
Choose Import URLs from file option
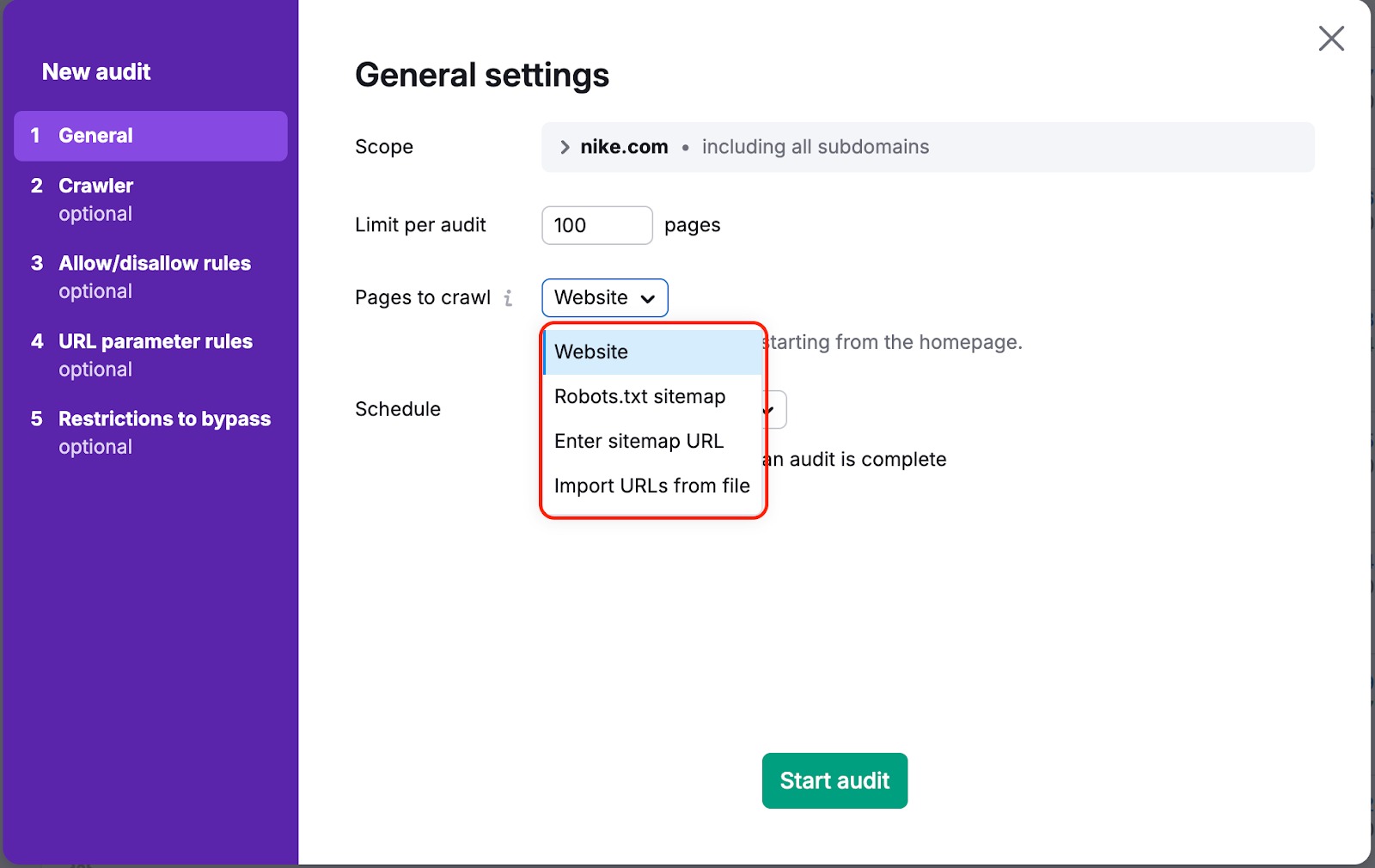point(652,486)
